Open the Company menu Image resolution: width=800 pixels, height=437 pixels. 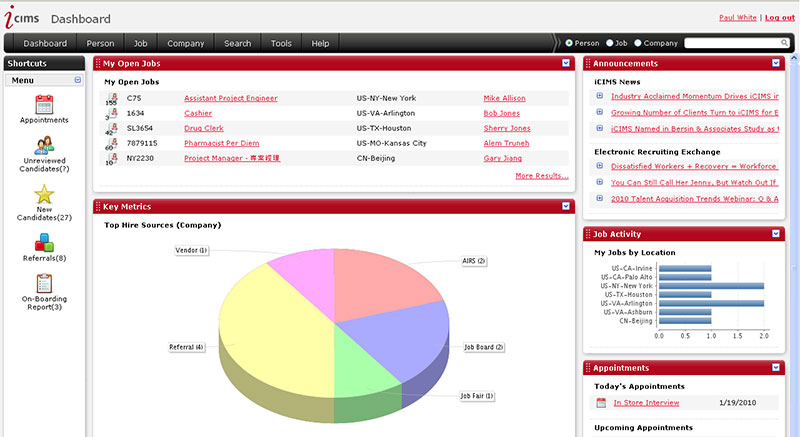pos(185,44)
